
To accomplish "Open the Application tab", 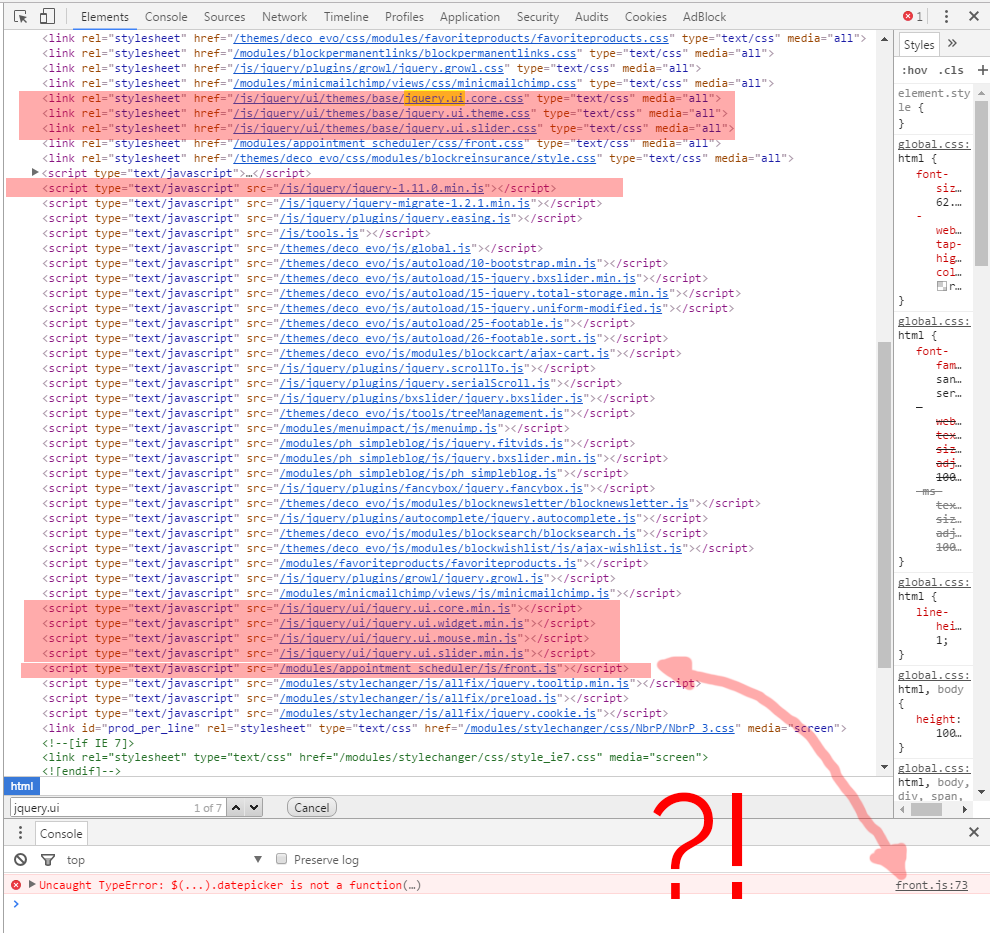I will (470, 17).
